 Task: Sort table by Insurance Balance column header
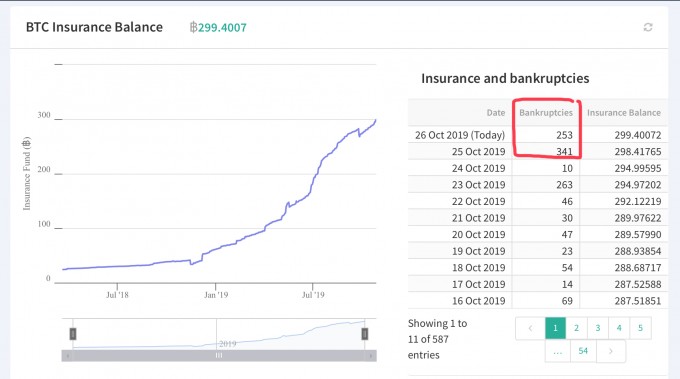624,113
